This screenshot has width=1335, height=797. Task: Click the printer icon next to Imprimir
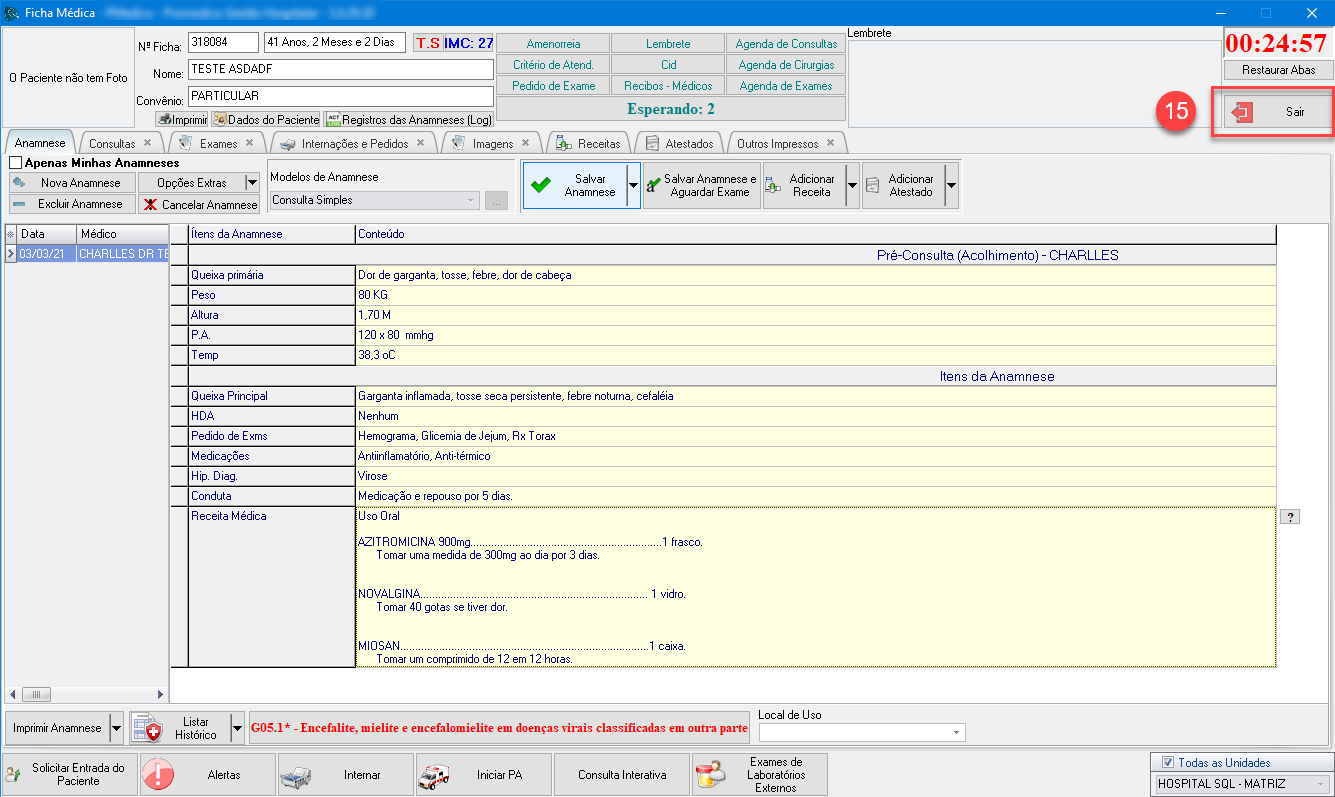point(165,119)
